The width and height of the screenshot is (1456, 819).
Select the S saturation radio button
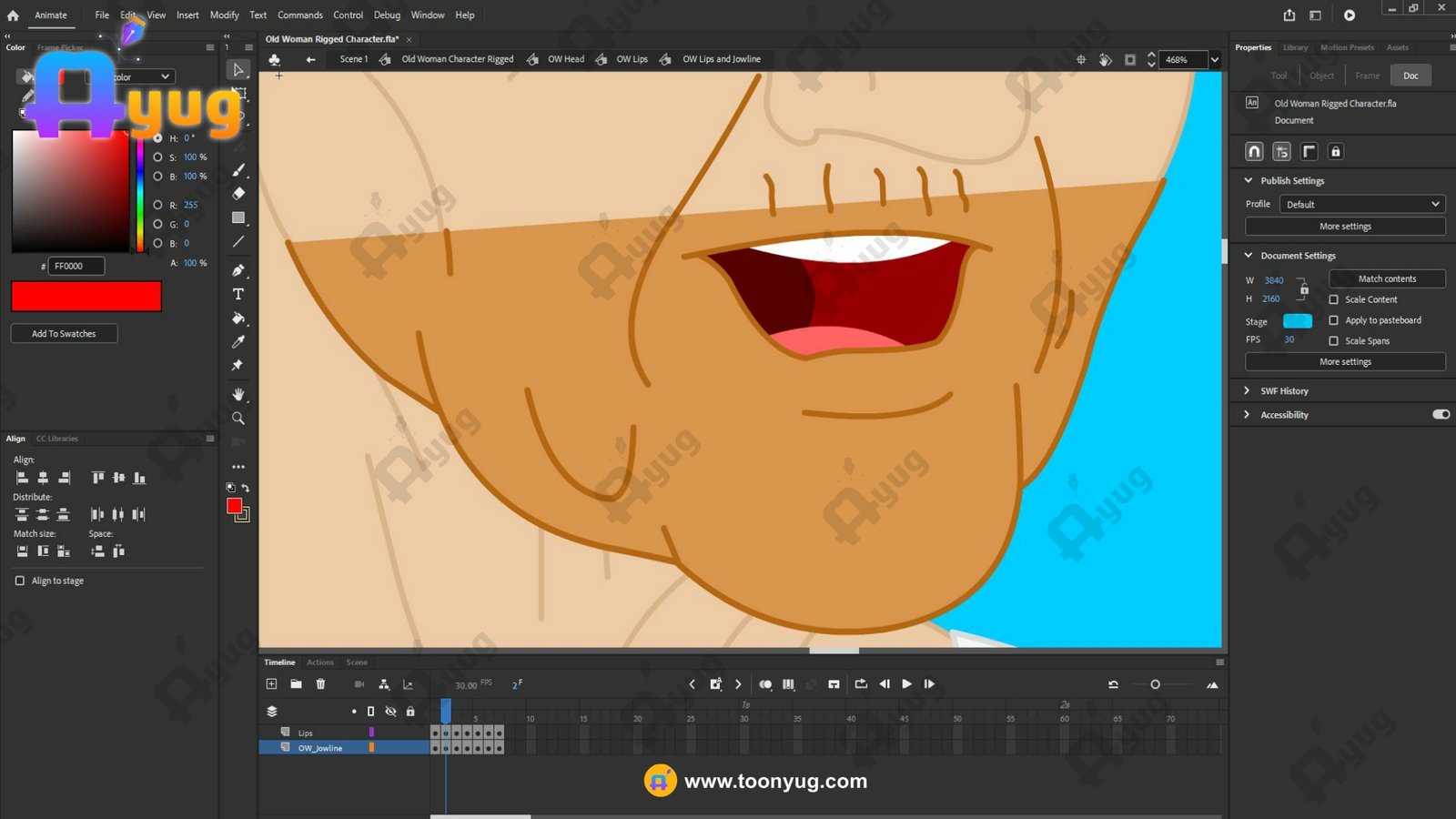pos(157,157)
